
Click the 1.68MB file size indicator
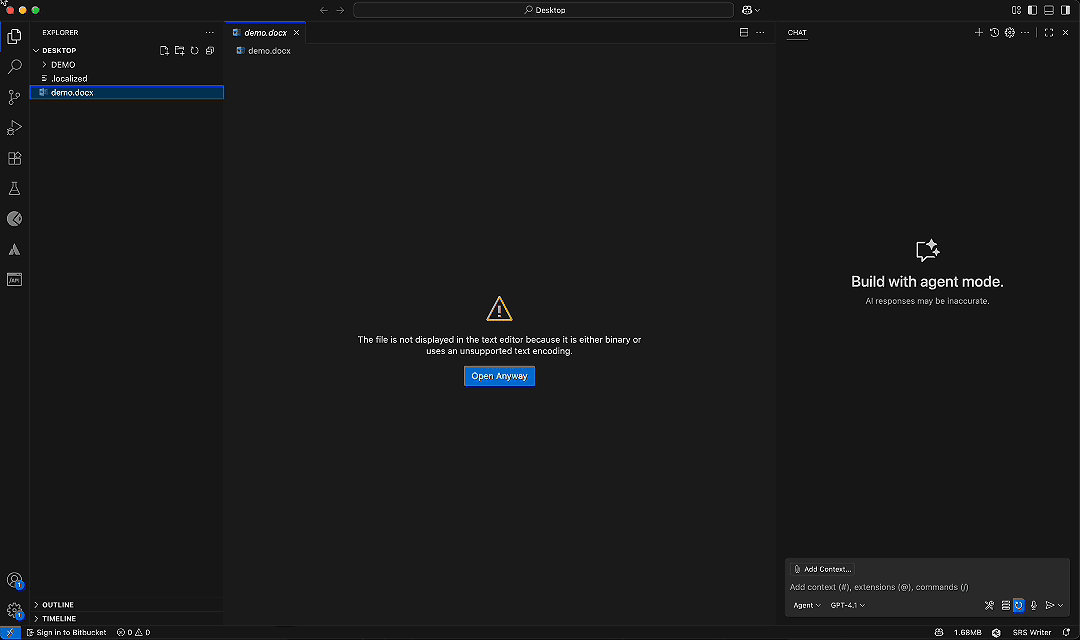coord(968,632)
